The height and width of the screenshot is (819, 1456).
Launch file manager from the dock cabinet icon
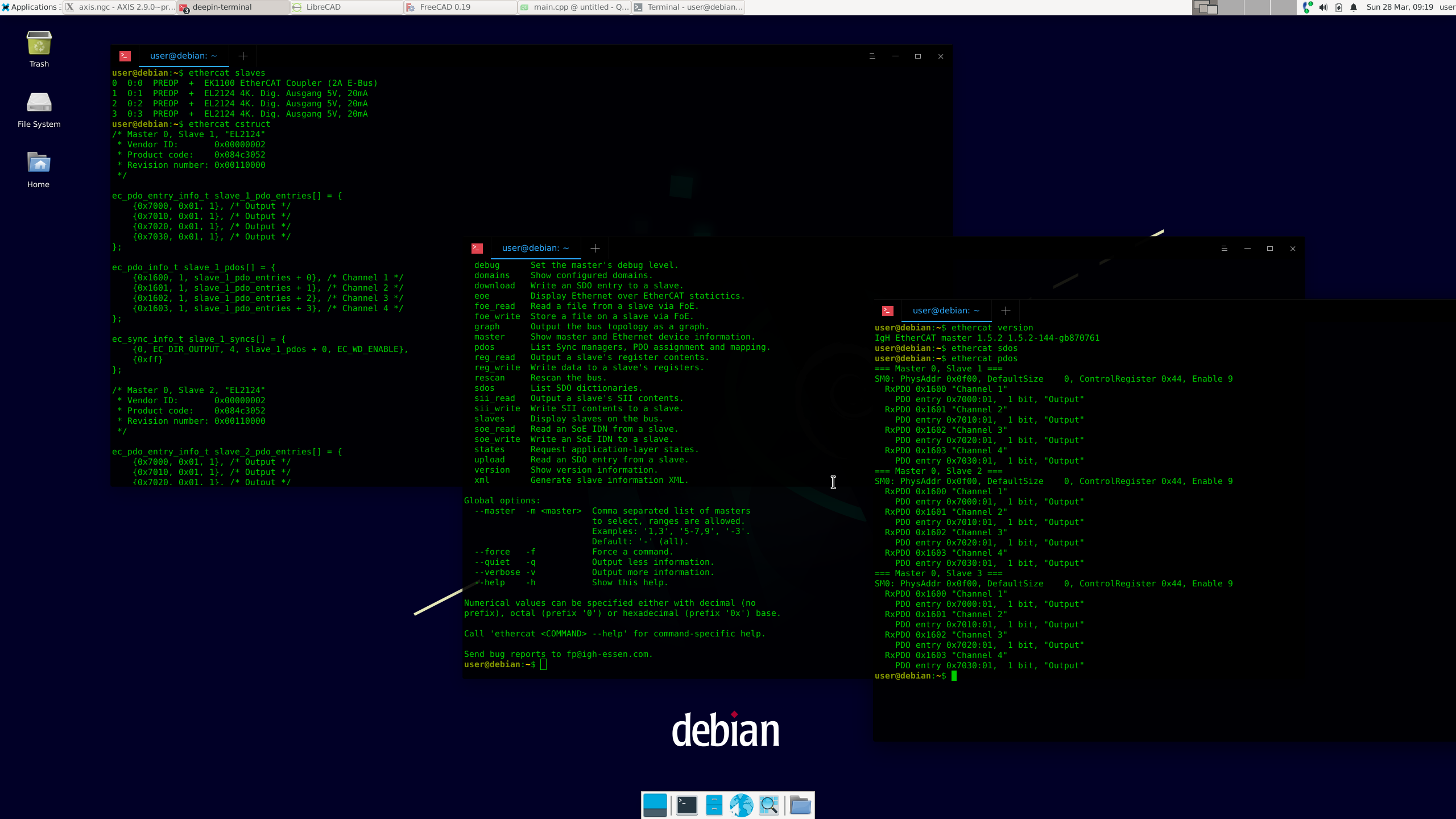coord(714,805)
